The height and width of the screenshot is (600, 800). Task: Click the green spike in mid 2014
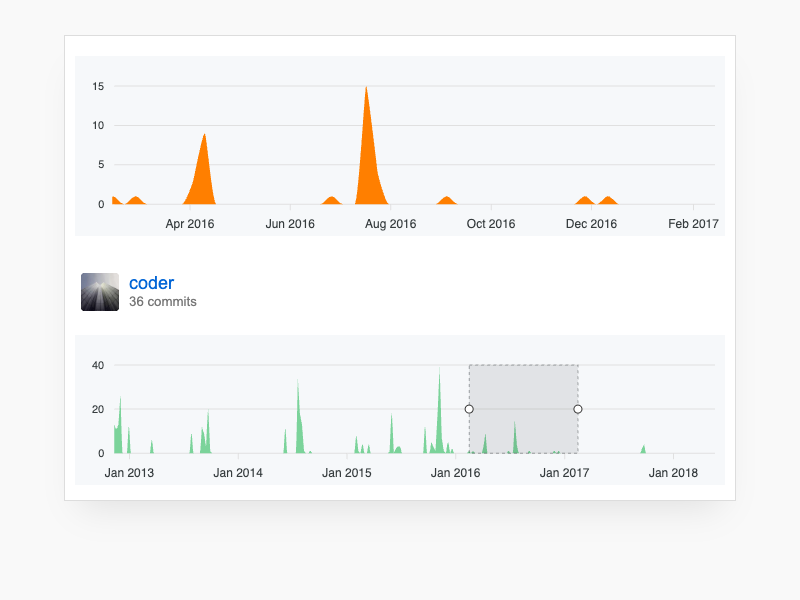pyautogui.click(x=299, y=429)
